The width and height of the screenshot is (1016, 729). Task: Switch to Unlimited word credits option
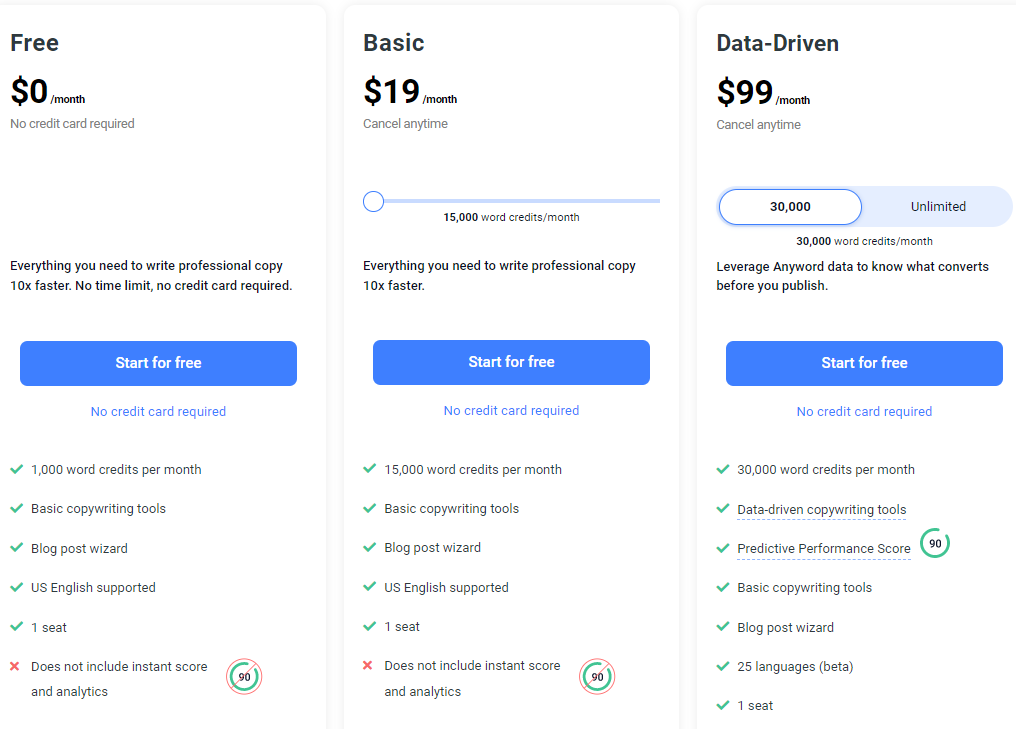[x=938, y=207]
